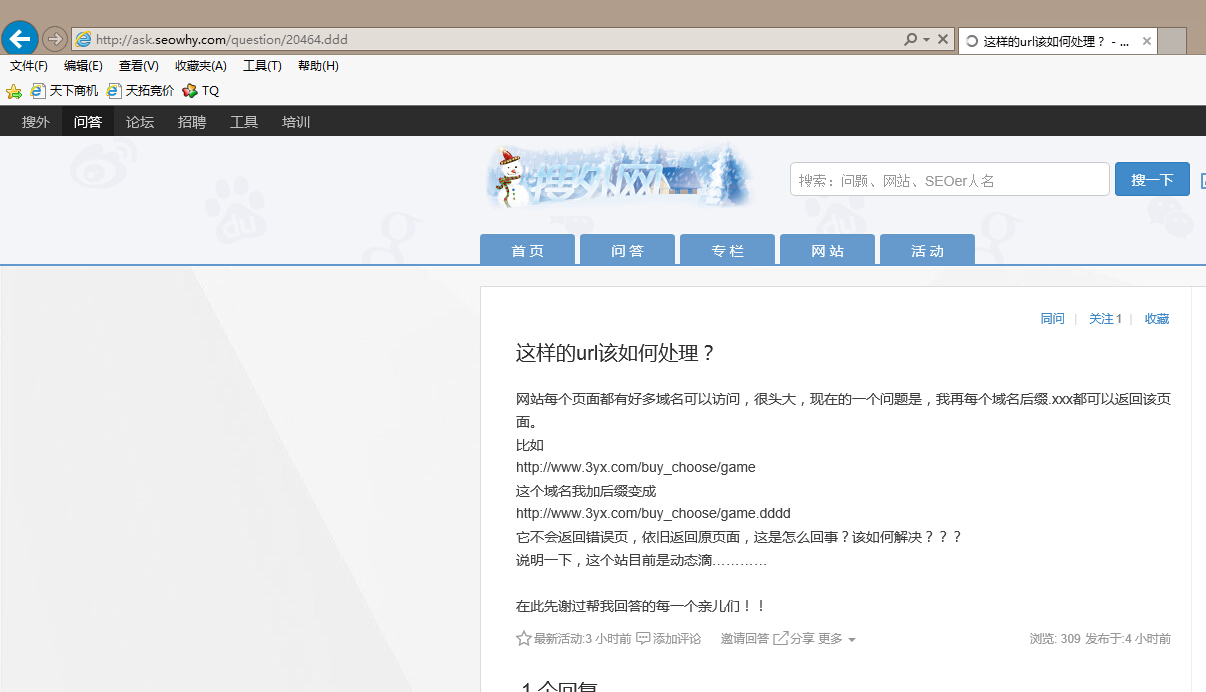The height and width of the screenshot is (692, 1206).
Task: Click the 分享 share icon
Action: (781, 638)
